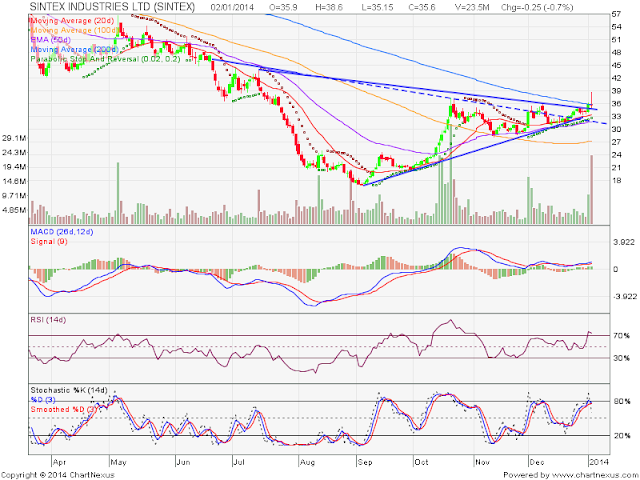Screen dimensions: 640x480
Task: Click the Chg=-0.25 (-0.7%) change value
Action: click(x=537, y=7)
